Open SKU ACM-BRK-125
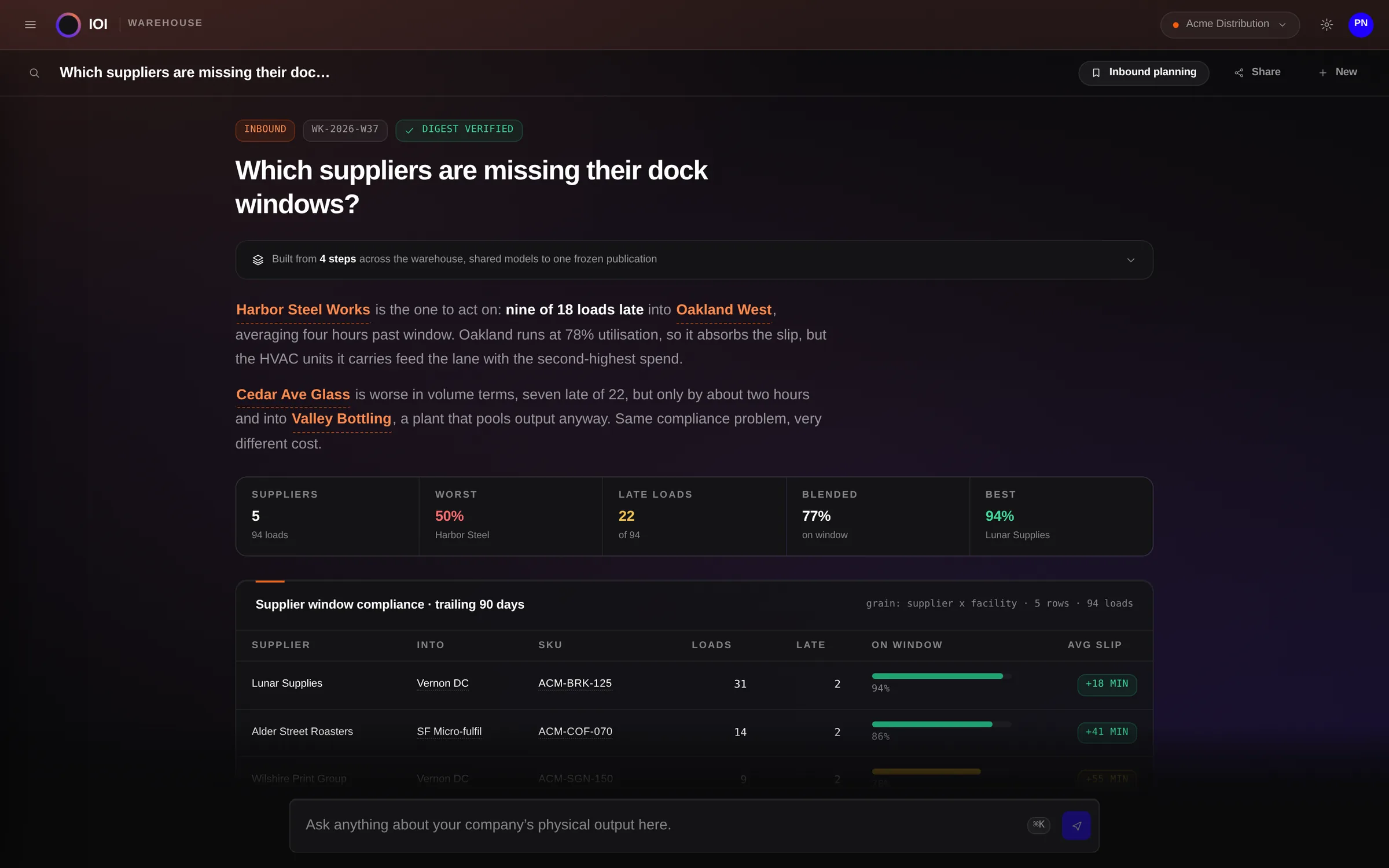Screen dimensions: 1389x868 (575, 683)
